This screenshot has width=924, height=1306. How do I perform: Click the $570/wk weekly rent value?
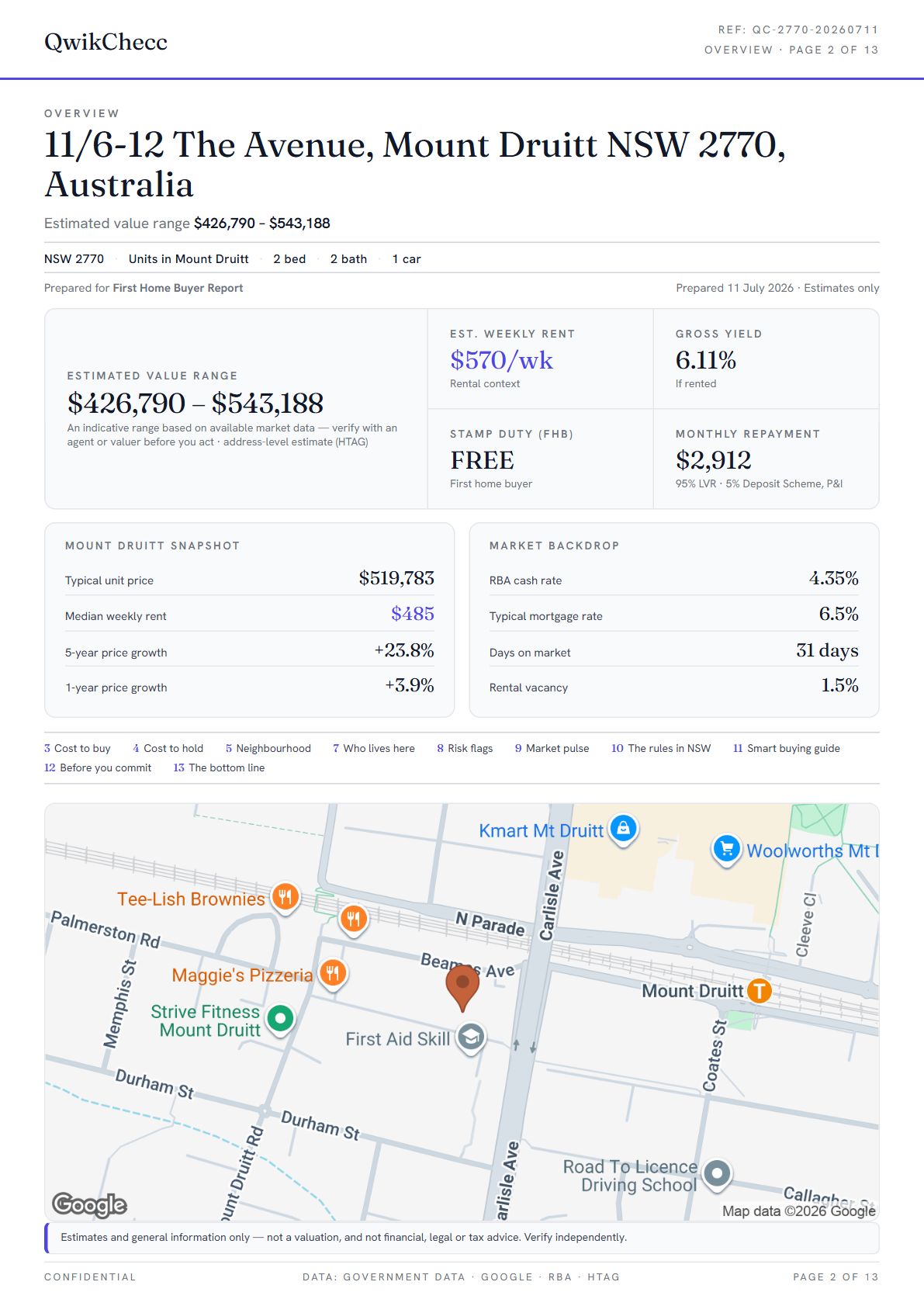[x=501, y=359]
